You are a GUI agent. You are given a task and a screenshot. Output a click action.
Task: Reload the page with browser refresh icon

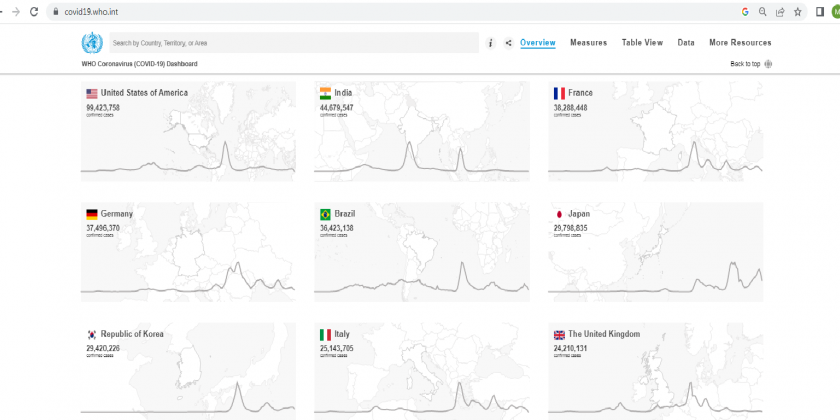coord(36,12)
